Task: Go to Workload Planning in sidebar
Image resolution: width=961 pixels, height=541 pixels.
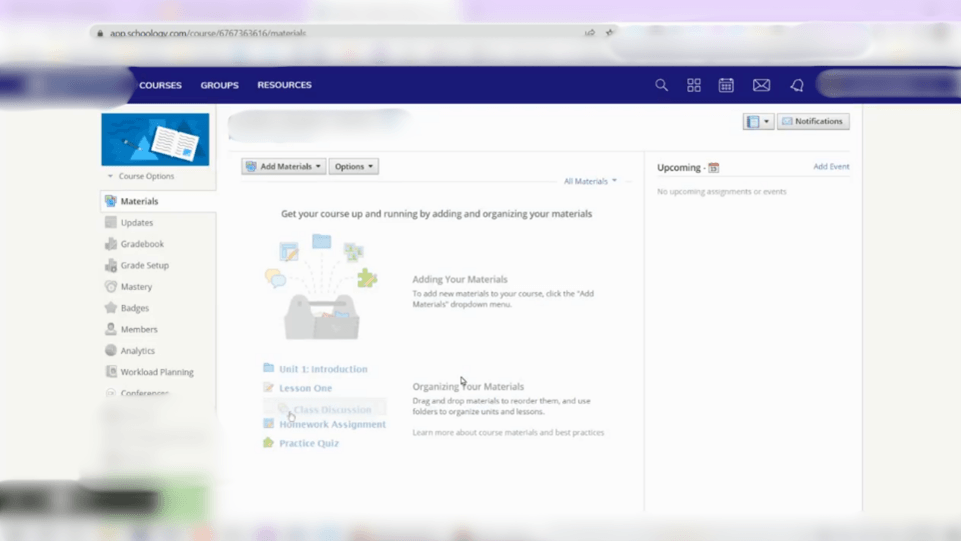Action: pyautogui.click(x=157, y=372)
